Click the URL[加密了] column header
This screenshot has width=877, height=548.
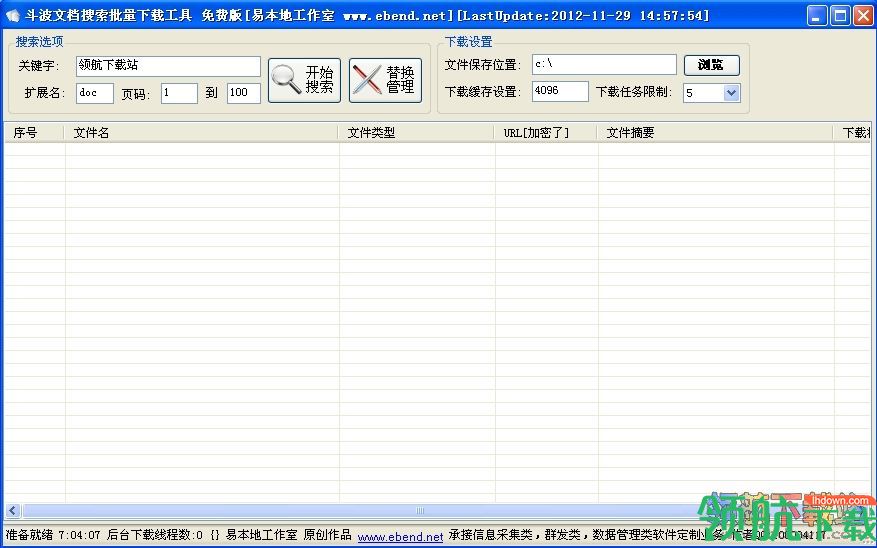(547, 133)
